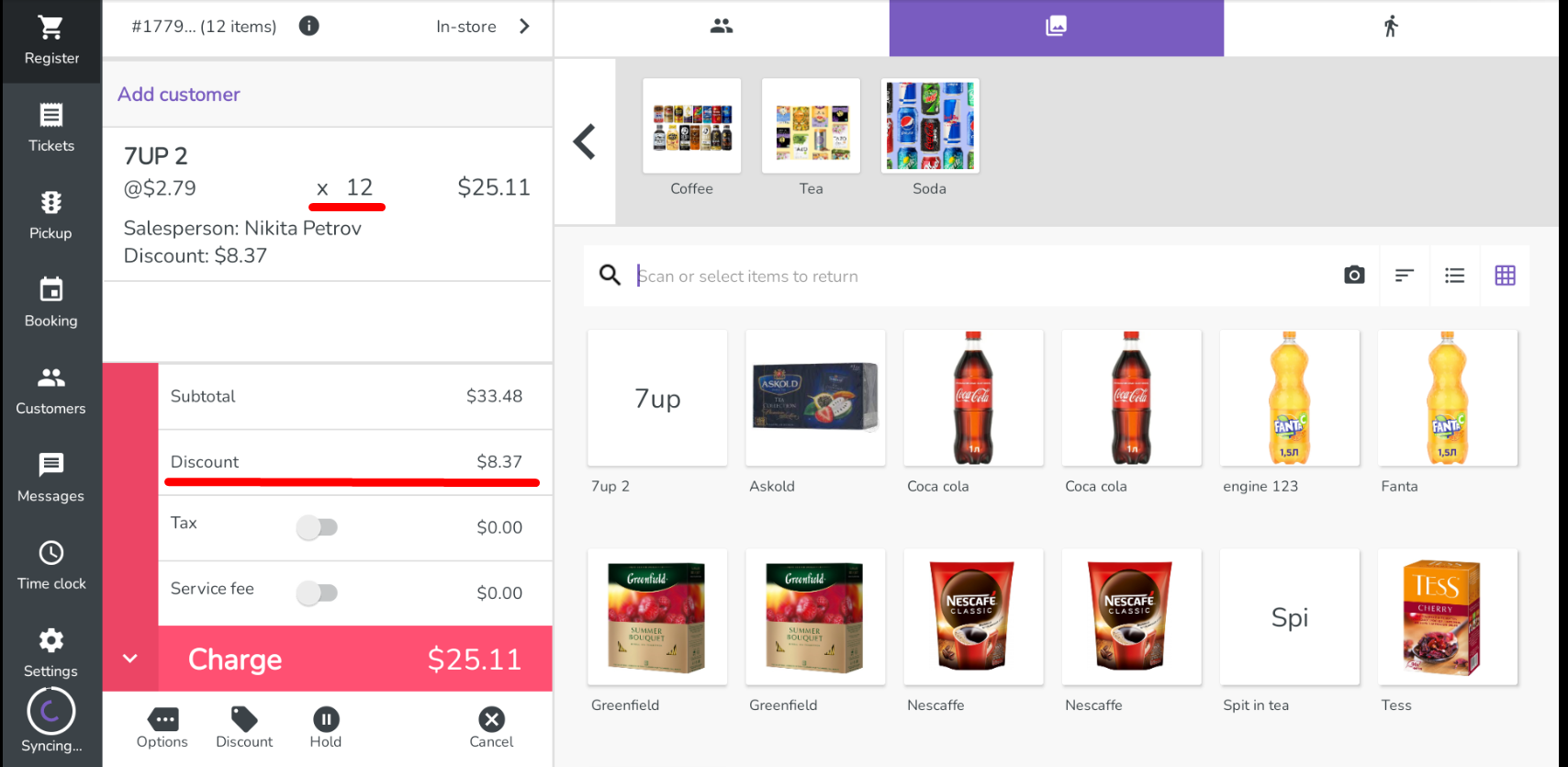Open the sort items icon
This screenshot has height=767, width=1568.
(1404, 276)
